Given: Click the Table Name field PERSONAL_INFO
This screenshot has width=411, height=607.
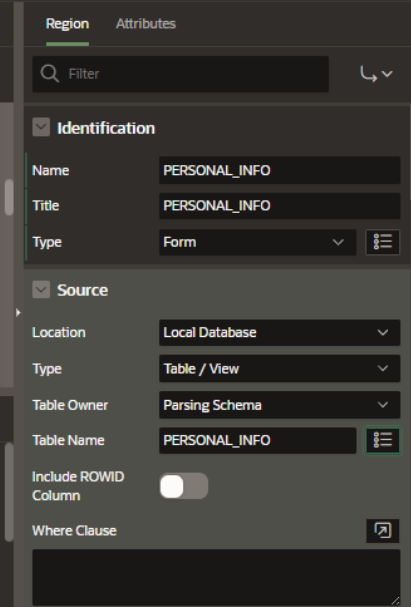Looking at the screenshot, I should tap(257, 441).
